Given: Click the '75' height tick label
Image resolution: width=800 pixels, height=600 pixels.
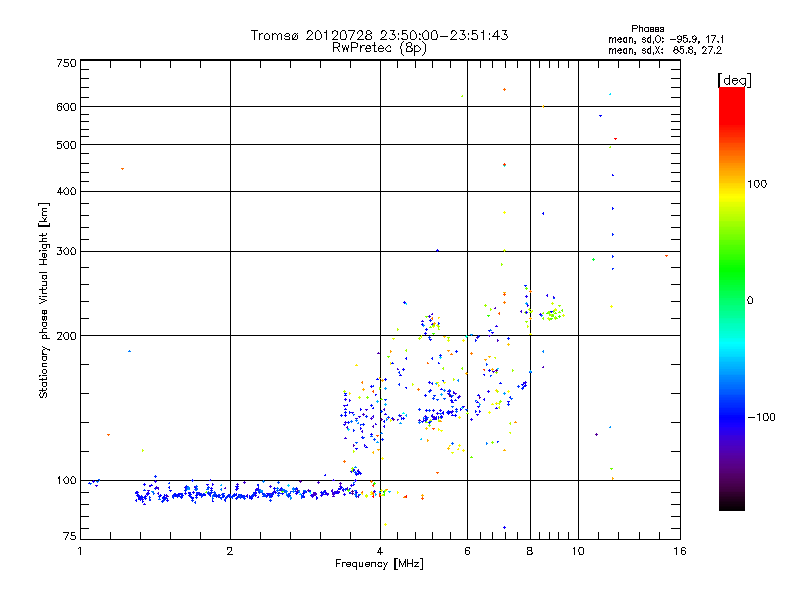Looking at the screenshot, I should pyautogui.click(x=70, y=536).
